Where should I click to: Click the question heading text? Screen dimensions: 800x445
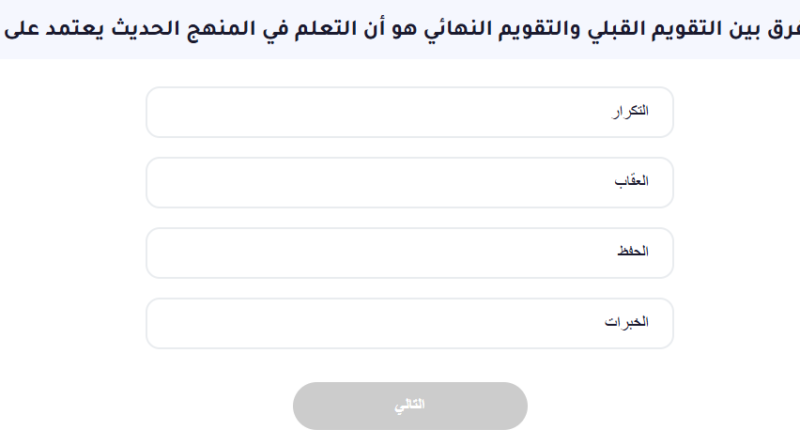pyautogui.click(x=400, y=29)
